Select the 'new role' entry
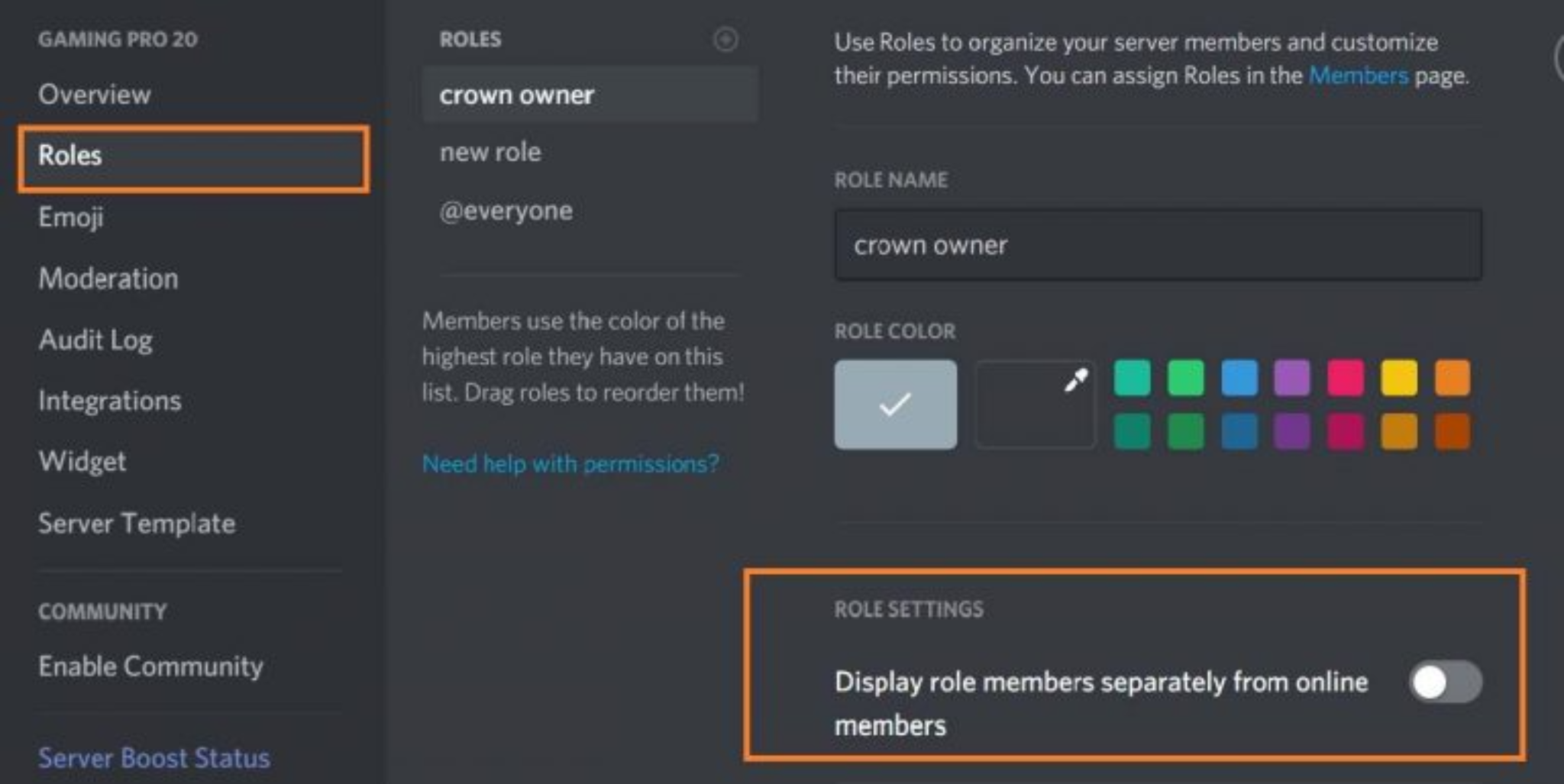 click(x=490, y=153)
